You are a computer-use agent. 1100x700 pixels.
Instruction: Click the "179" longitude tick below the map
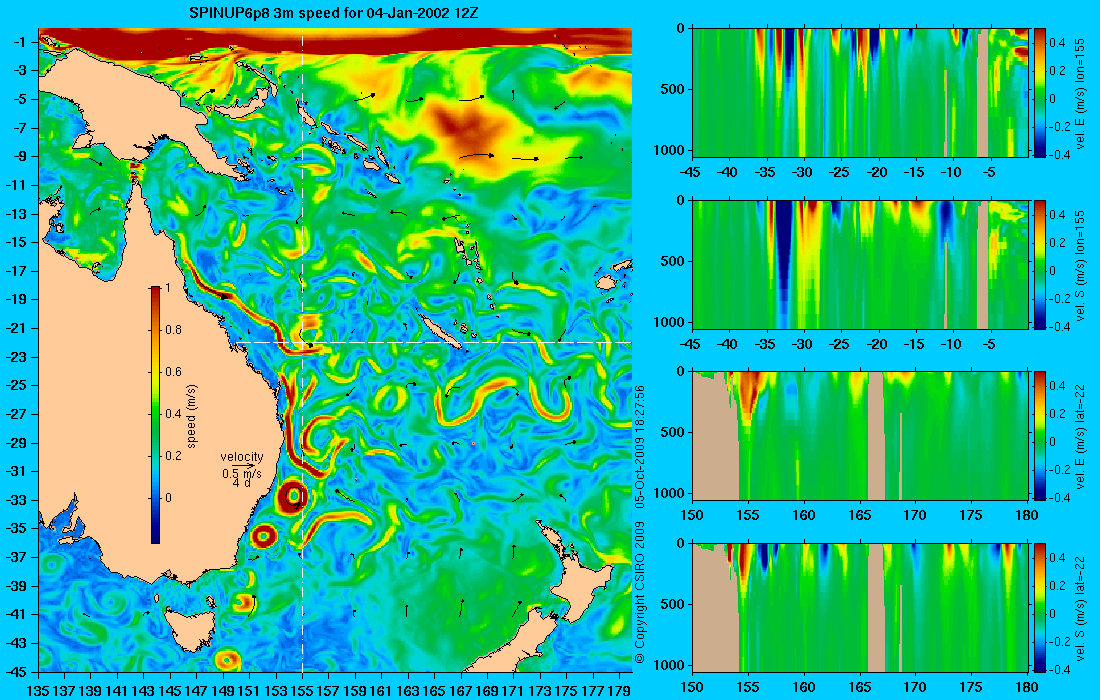click(x=619, y=691)
